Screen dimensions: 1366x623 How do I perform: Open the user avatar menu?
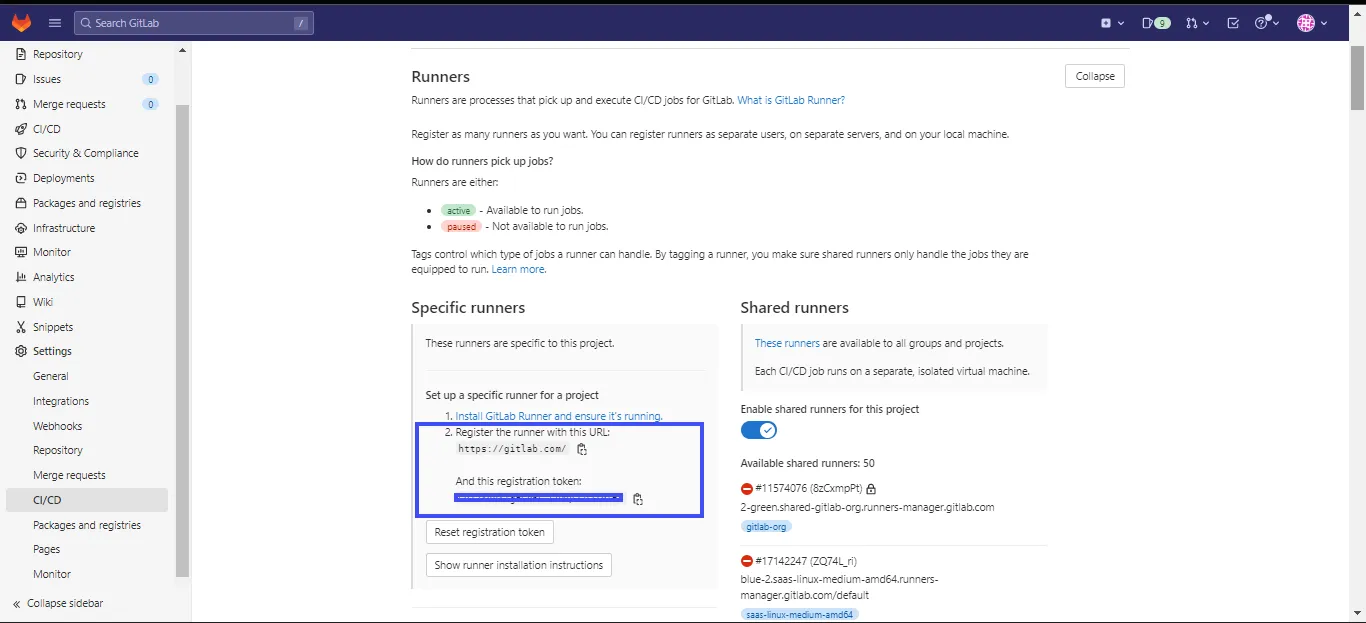pos(1312,23)
